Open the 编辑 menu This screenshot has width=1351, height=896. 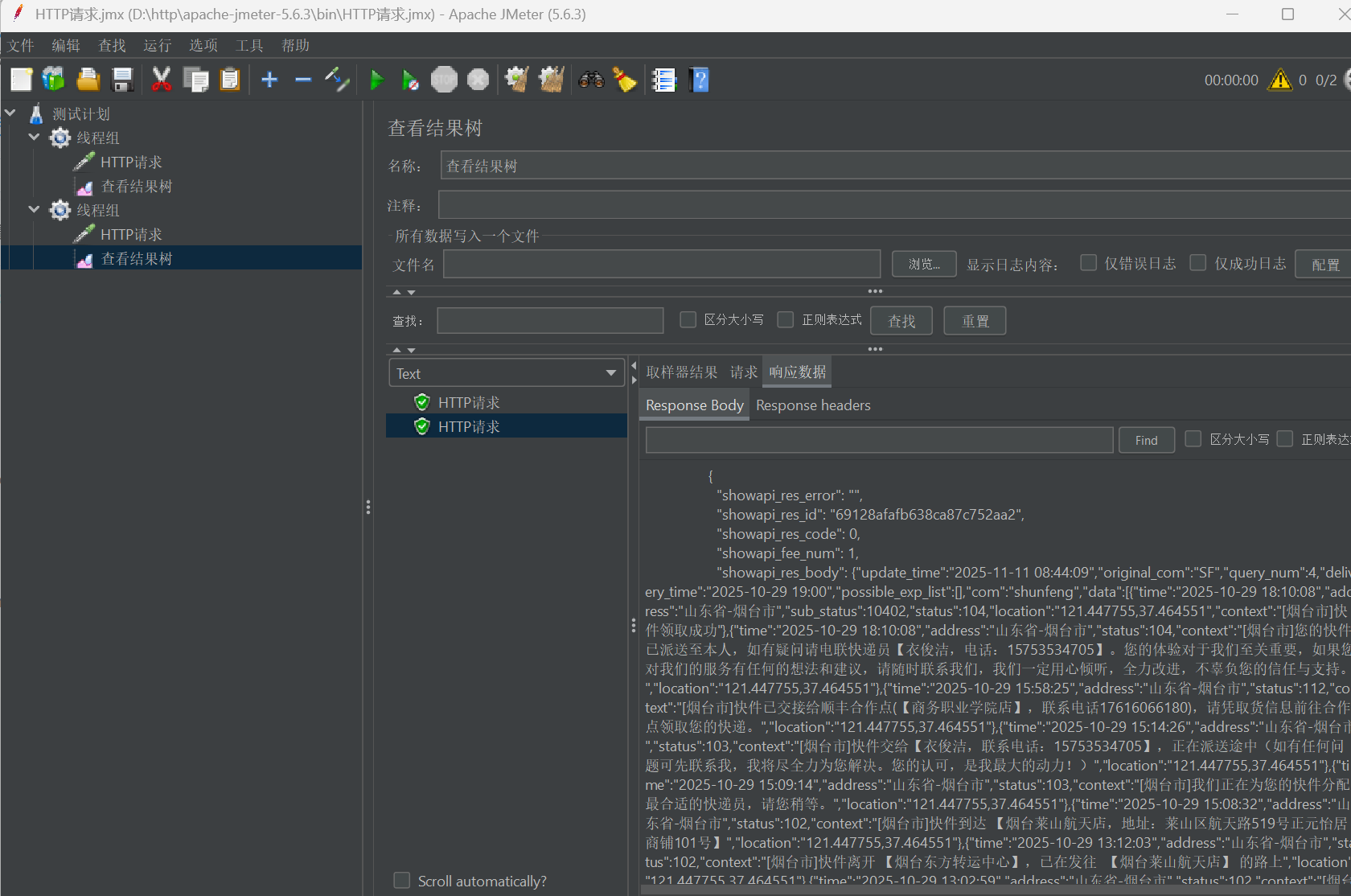(66, 46)
